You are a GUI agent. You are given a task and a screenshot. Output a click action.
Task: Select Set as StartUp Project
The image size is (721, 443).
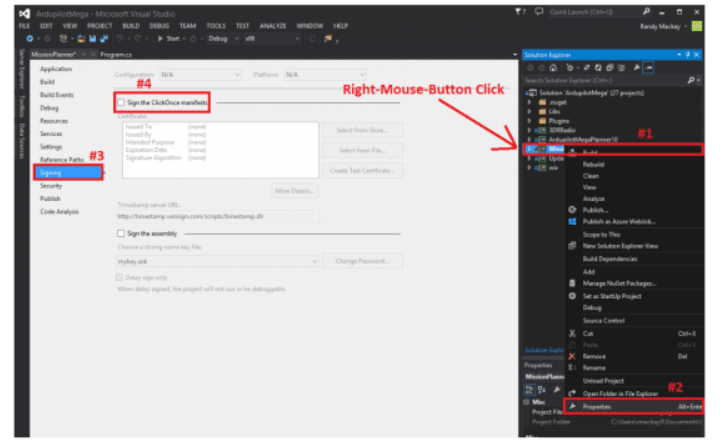point(635,296)
